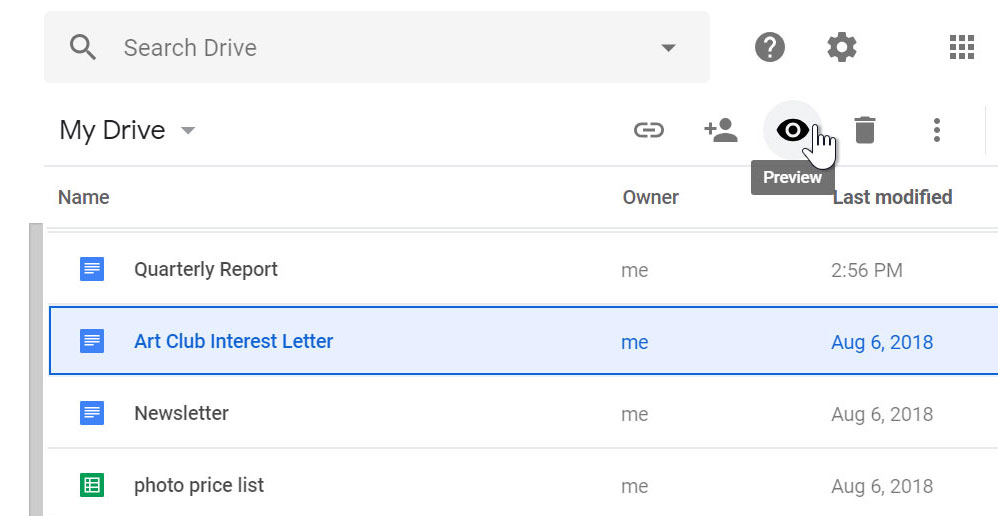Open the Google apps grid
The width and height of the screenshot is (998, 516).
pyautogui.click(x=961, y=47)
